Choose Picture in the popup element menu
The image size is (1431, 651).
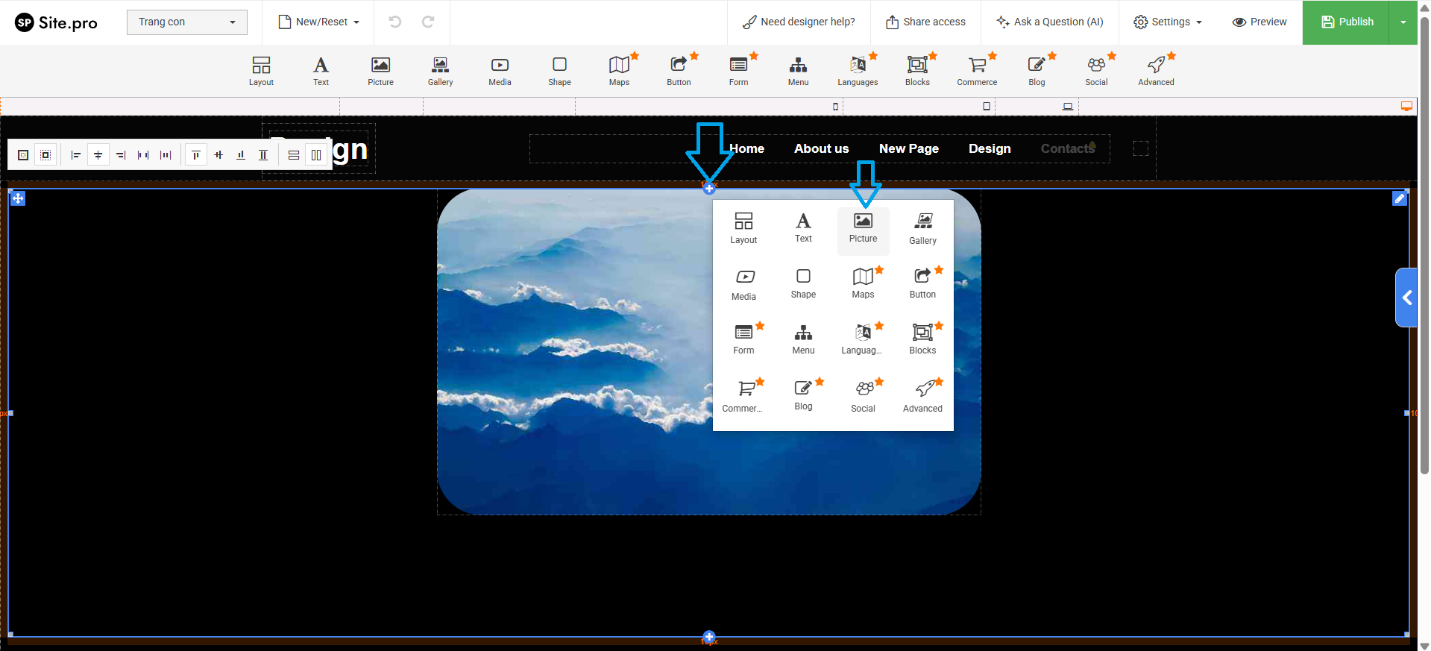pos(863,227)
